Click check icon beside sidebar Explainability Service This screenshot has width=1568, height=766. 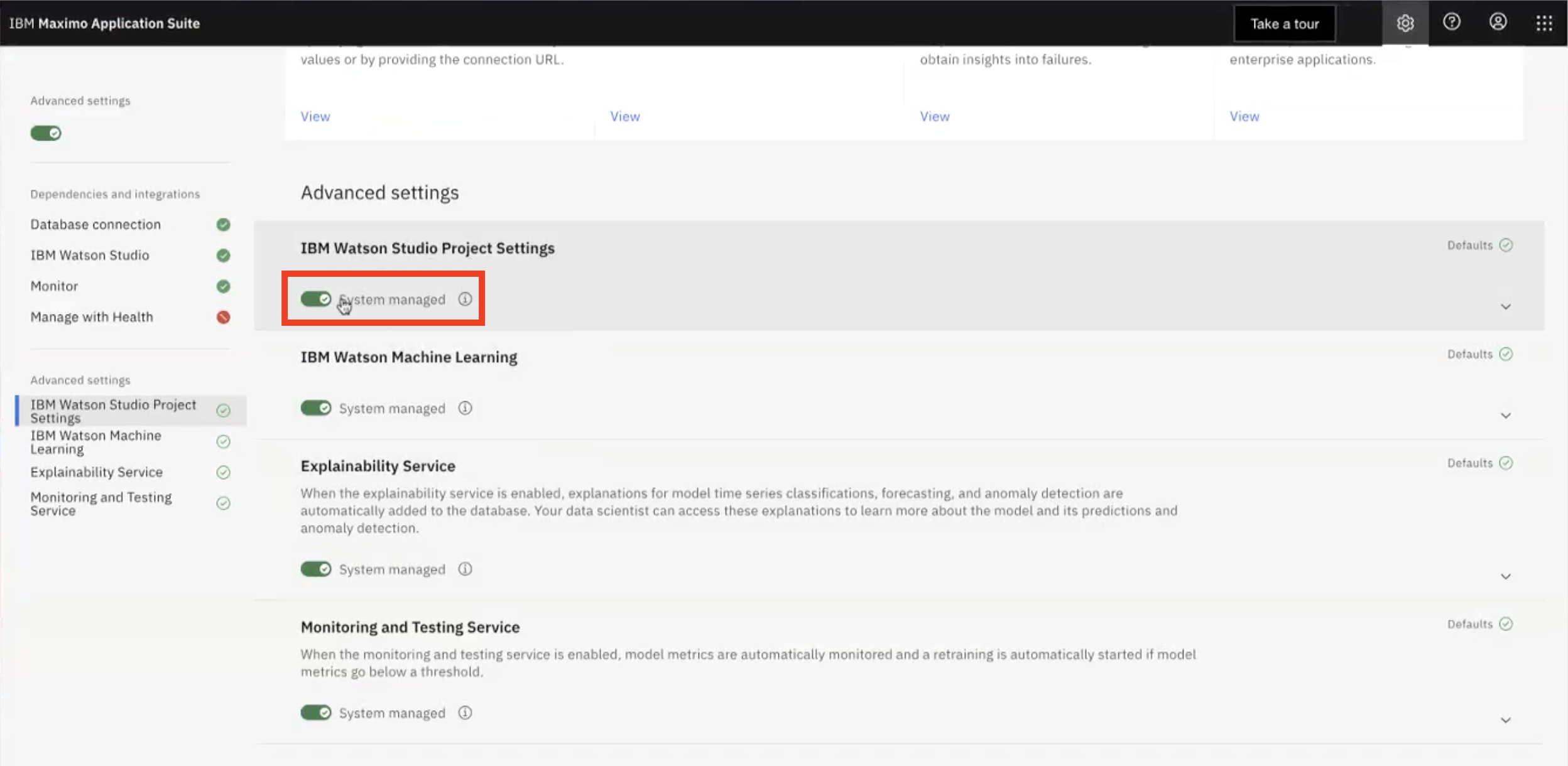pos(223,472)
